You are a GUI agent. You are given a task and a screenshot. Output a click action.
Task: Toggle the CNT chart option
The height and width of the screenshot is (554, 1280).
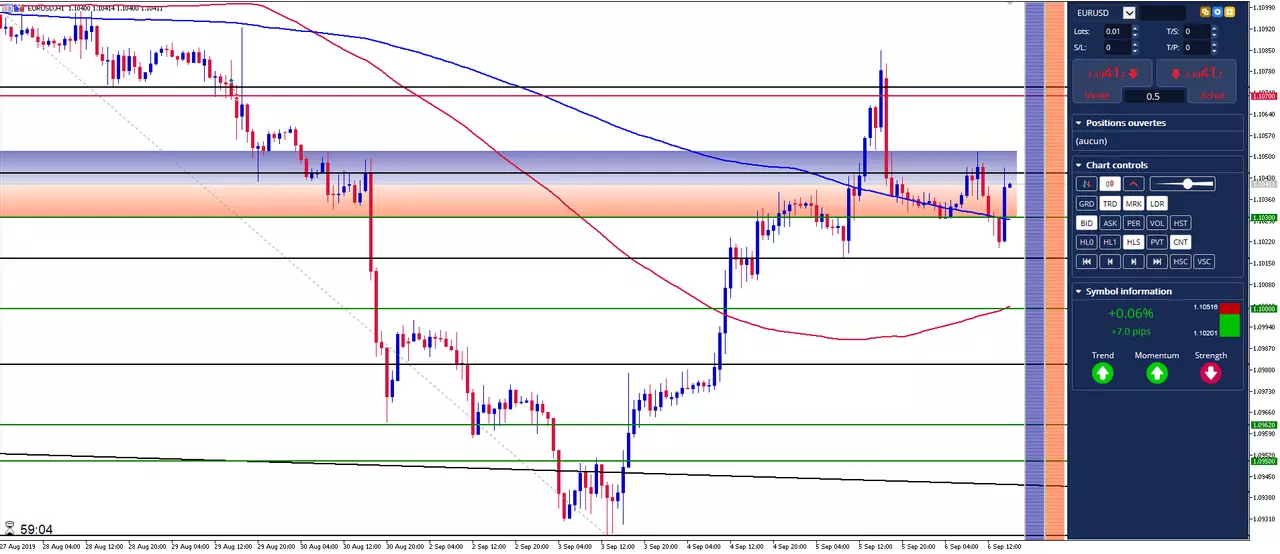(x=1180, y=242)
